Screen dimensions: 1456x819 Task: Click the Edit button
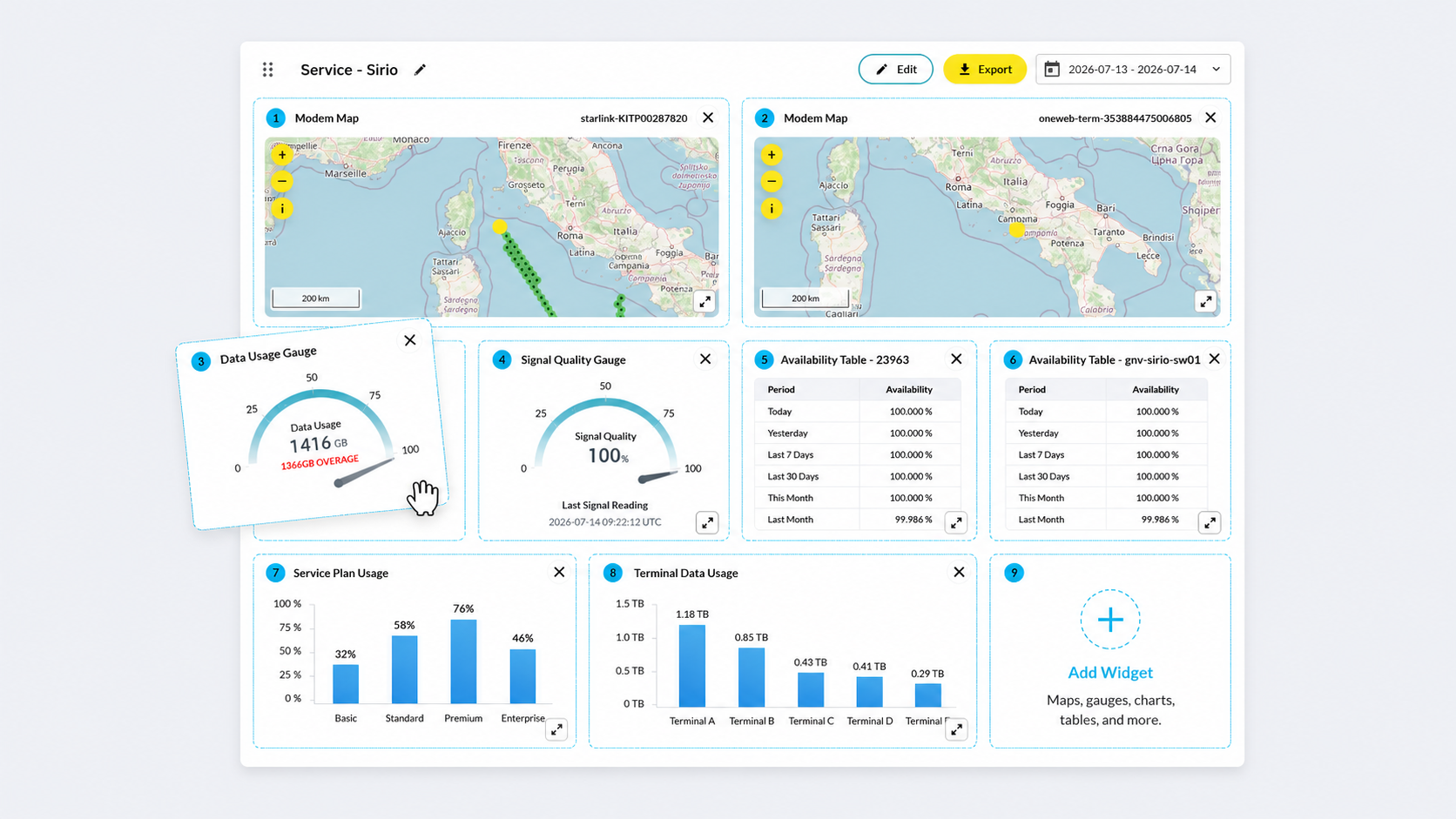coord(895,70)
